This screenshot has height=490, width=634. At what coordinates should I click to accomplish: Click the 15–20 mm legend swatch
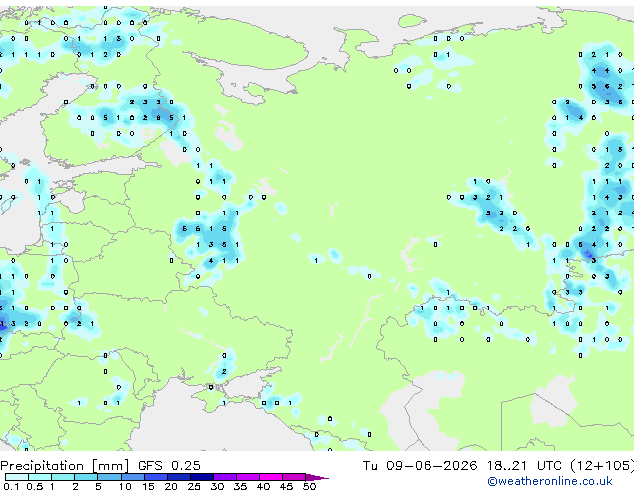(155, 477)
